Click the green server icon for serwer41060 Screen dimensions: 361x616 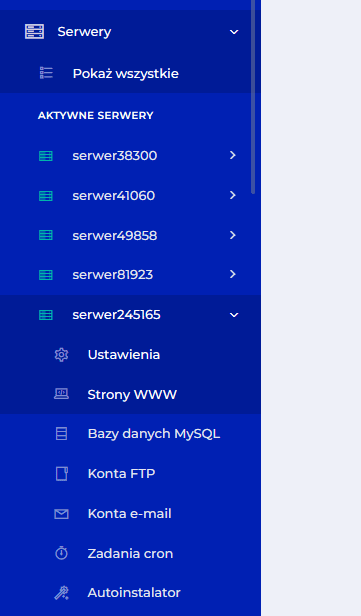click(46, 196)
